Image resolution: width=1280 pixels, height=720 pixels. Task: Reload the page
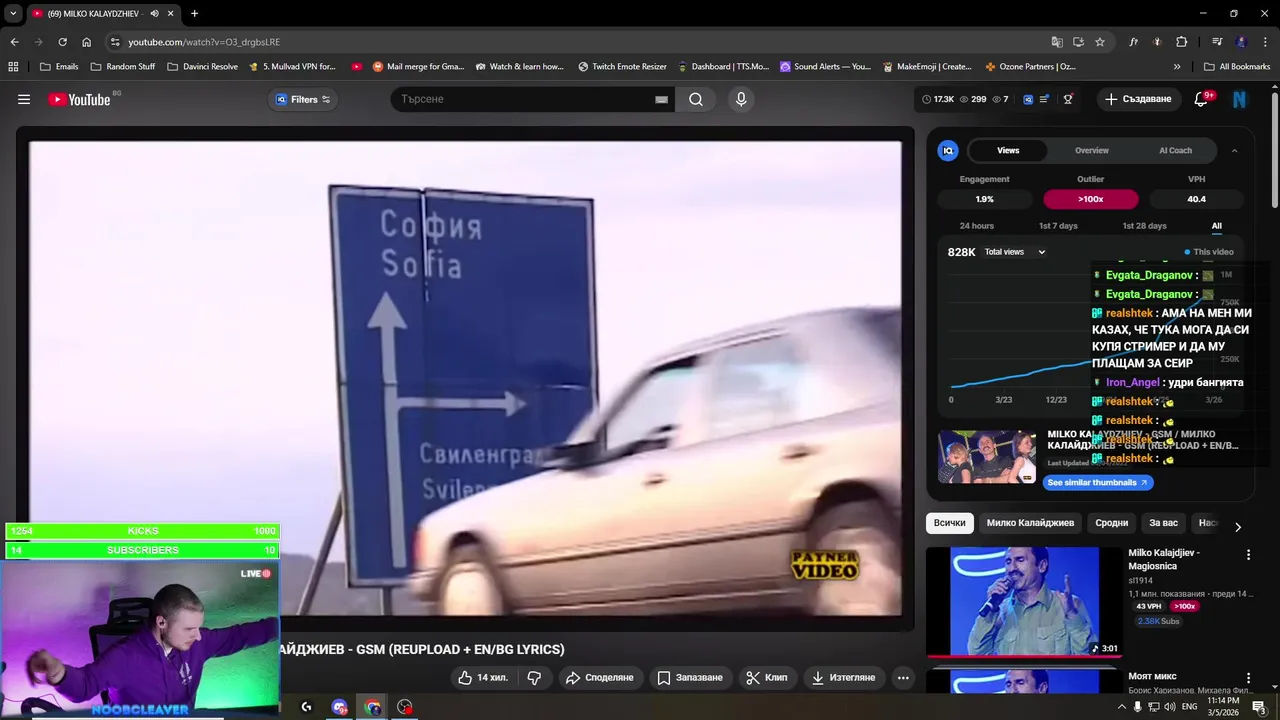62,42
